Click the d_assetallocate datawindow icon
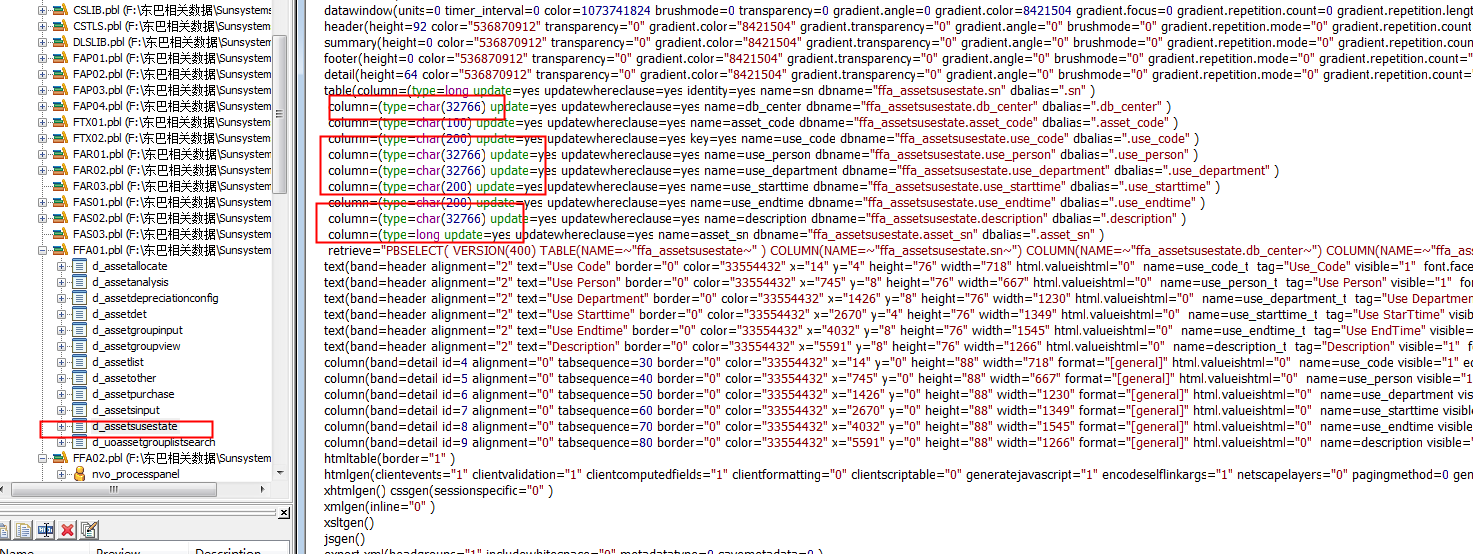 pyautogui.click(x=80, y=266)
